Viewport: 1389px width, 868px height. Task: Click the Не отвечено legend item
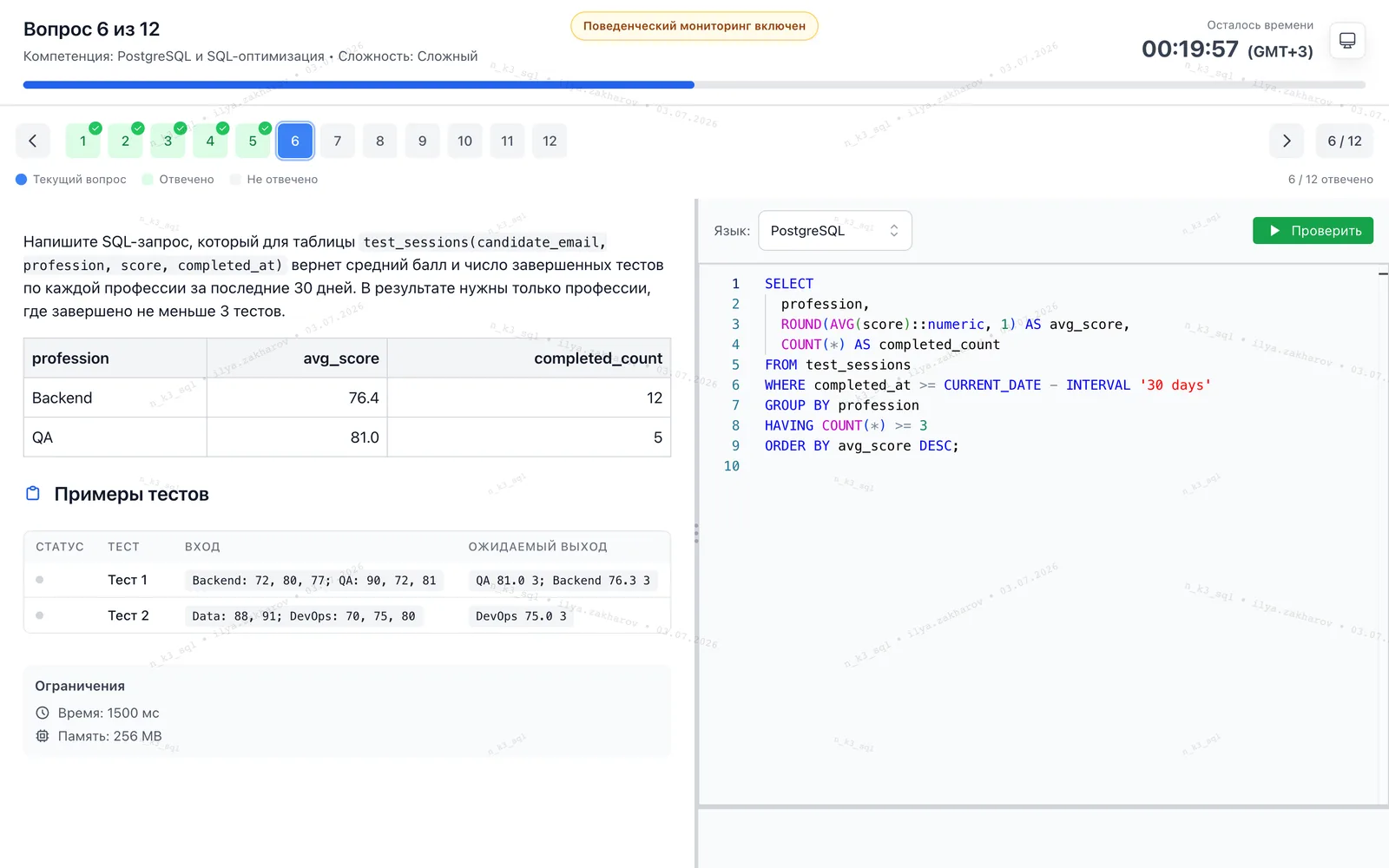pos(273,180)
